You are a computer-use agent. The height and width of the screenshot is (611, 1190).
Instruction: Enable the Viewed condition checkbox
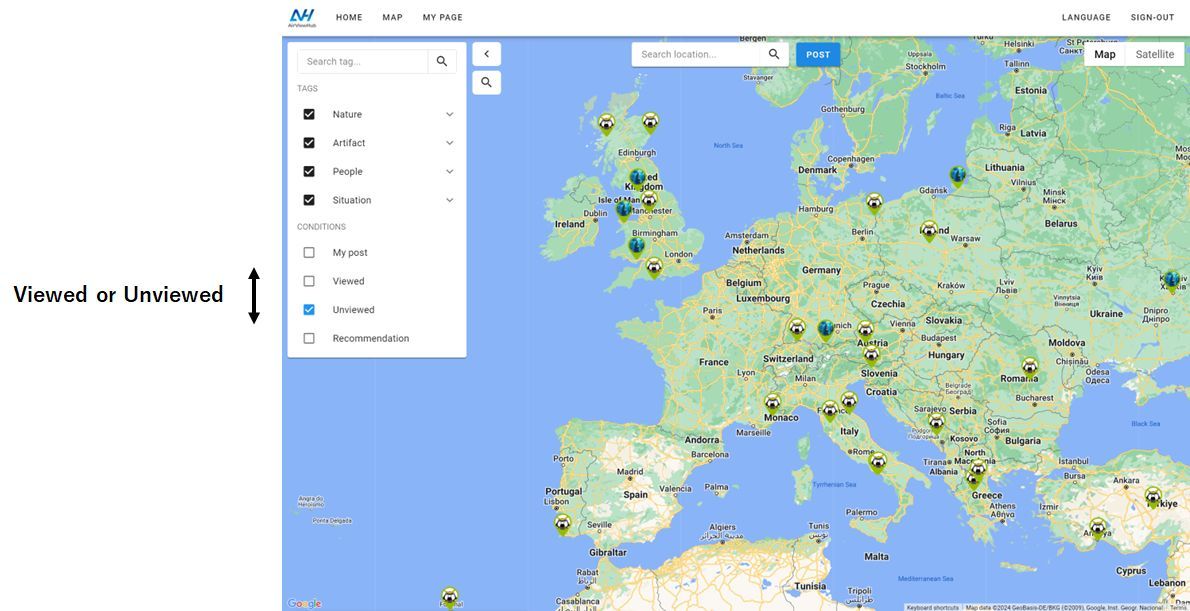(309, 281)
